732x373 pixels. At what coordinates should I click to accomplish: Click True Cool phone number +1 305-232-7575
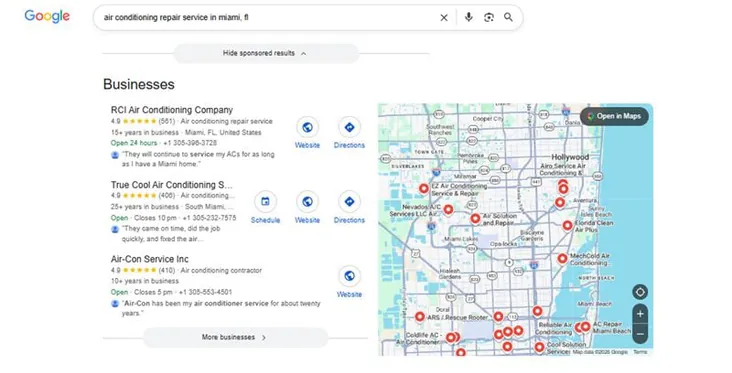(209, 218)
